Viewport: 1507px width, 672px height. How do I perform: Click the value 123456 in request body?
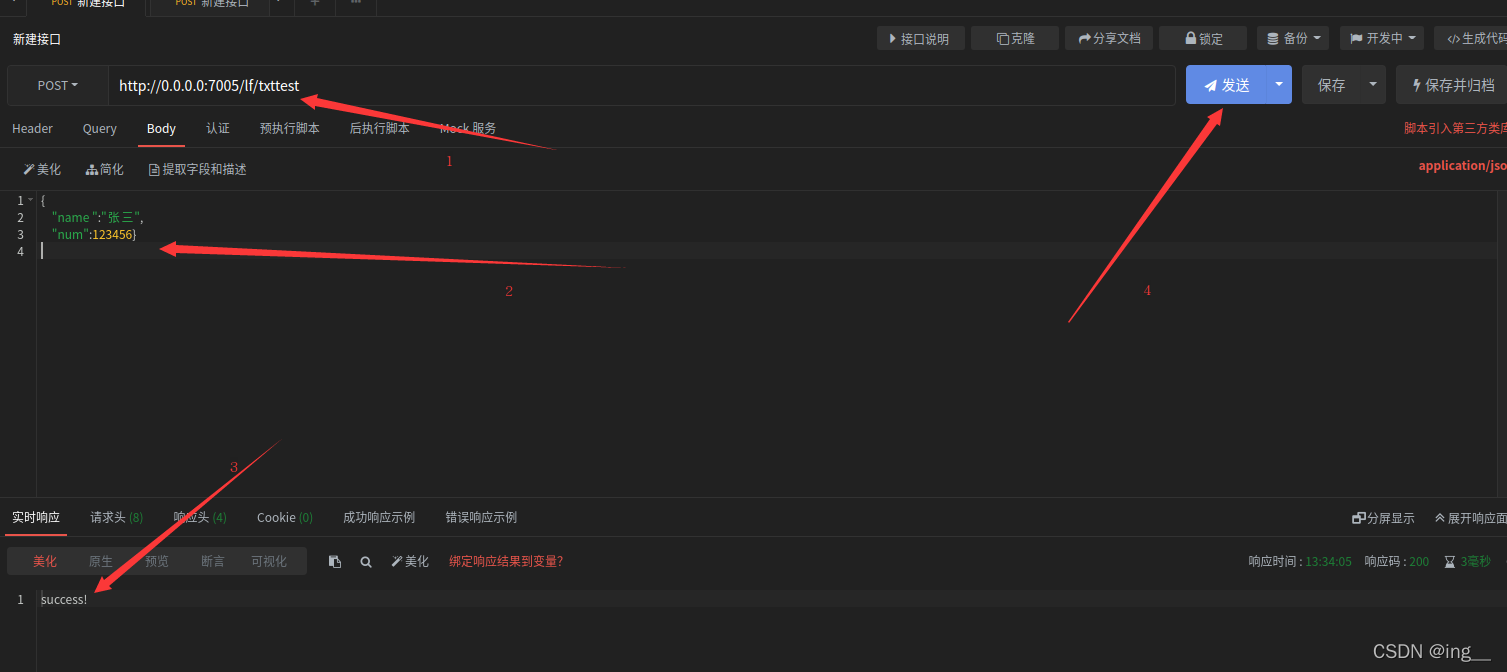coord(112,234)
